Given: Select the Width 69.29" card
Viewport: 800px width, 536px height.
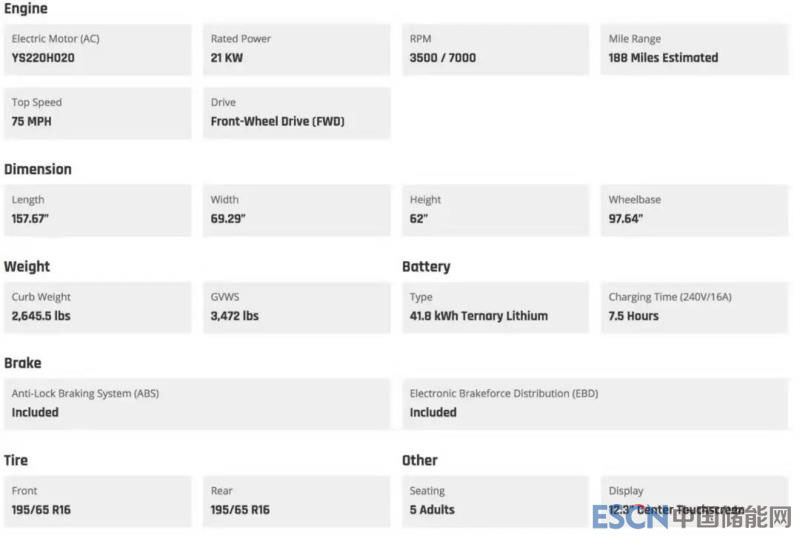Looking at the screenshot, I should coord(296,210).
